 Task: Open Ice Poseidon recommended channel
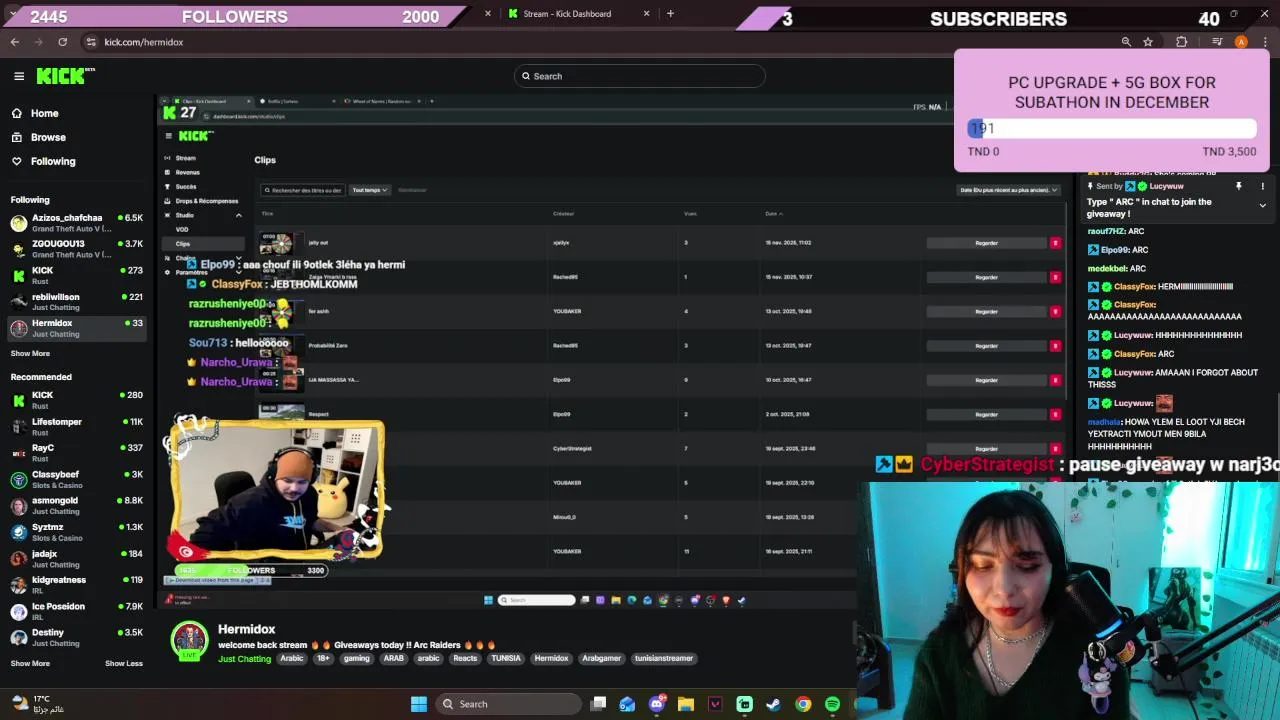(76, 612)
